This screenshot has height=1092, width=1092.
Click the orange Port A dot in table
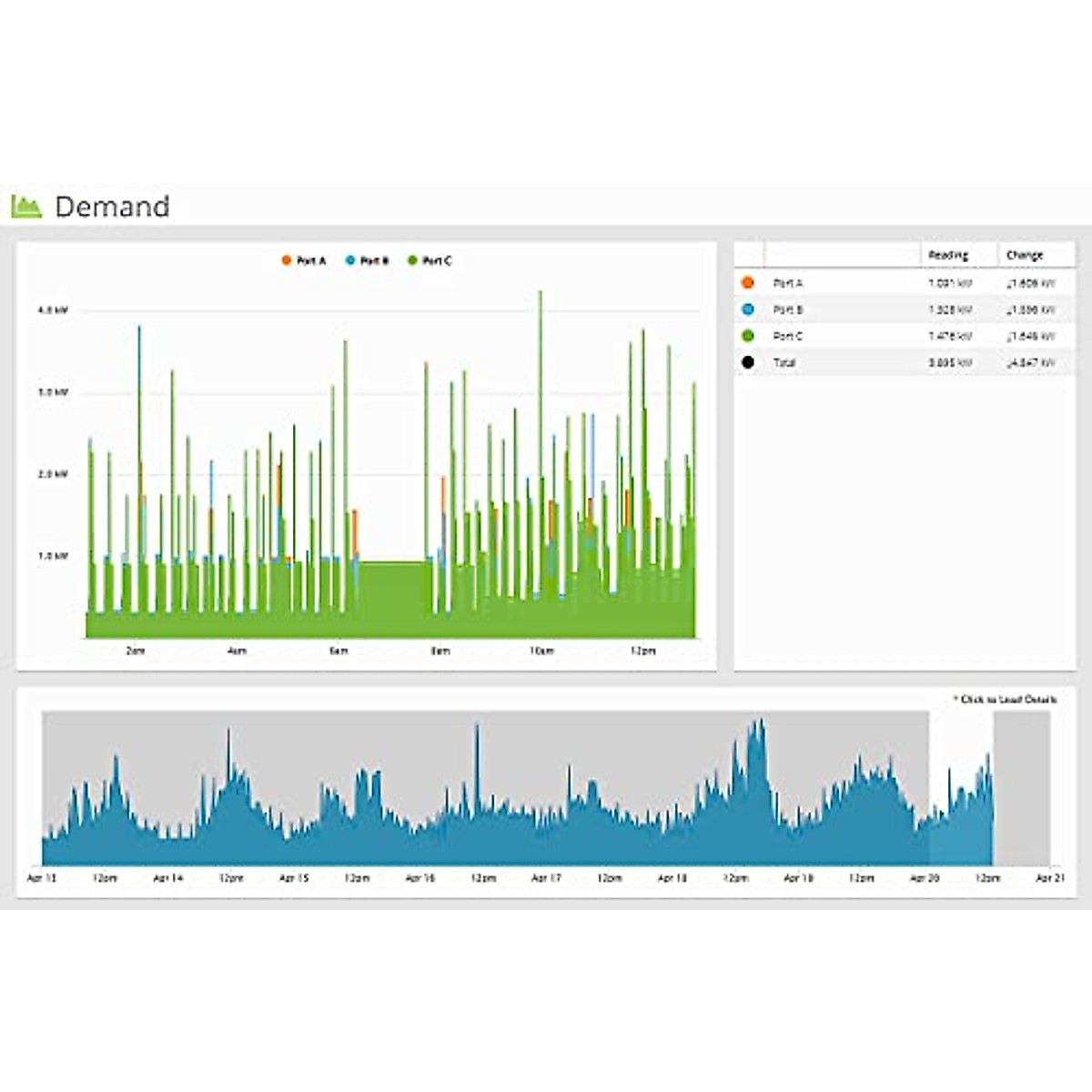point(748,283)
